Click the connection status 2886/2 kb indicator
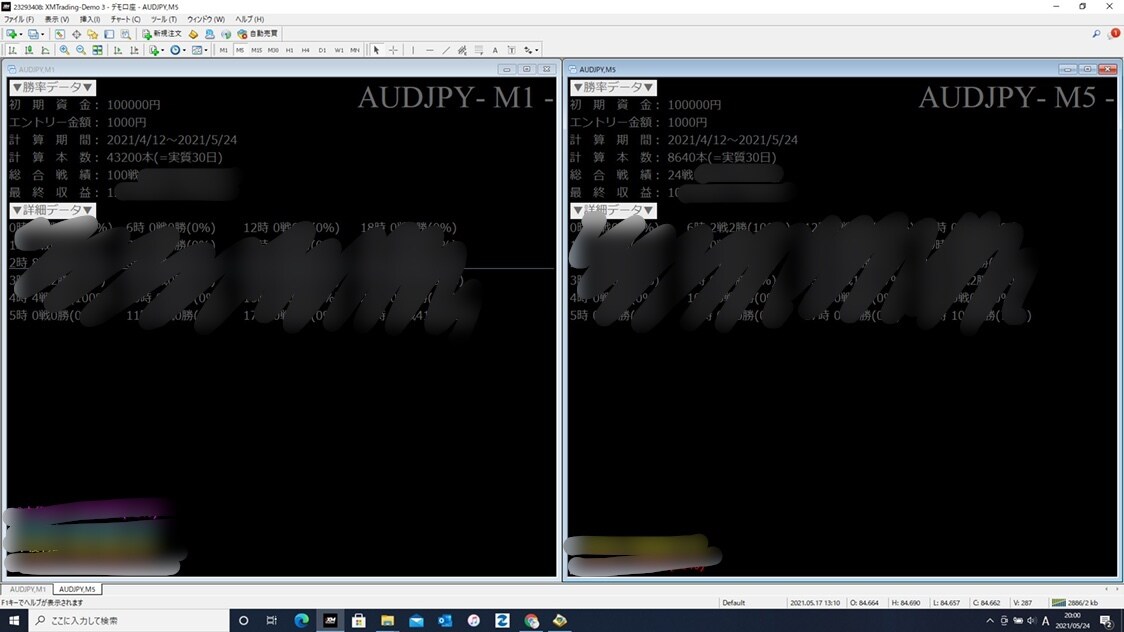 [1074, 603]
